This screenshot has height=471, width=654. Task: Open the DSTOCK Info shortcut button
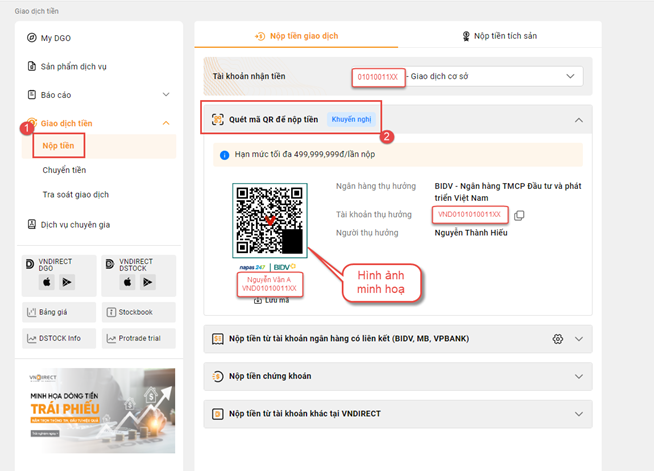coord(59,338)
